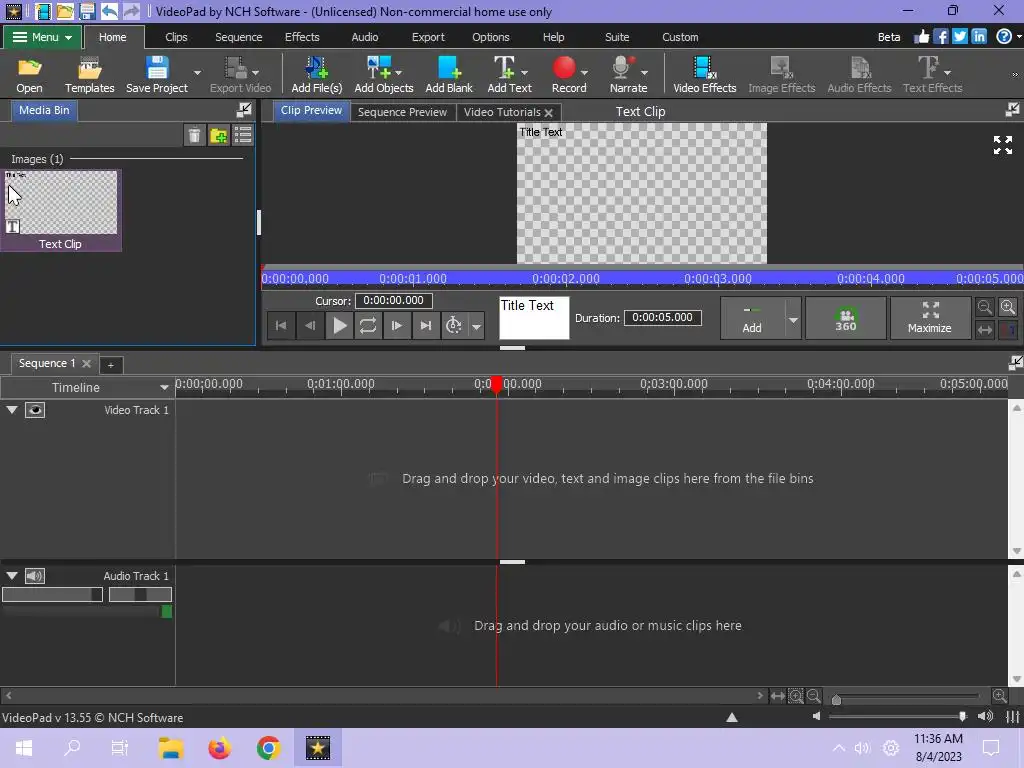Switch the Media Bin to list view
This screenshot has width=1024, height=768.
243,135
